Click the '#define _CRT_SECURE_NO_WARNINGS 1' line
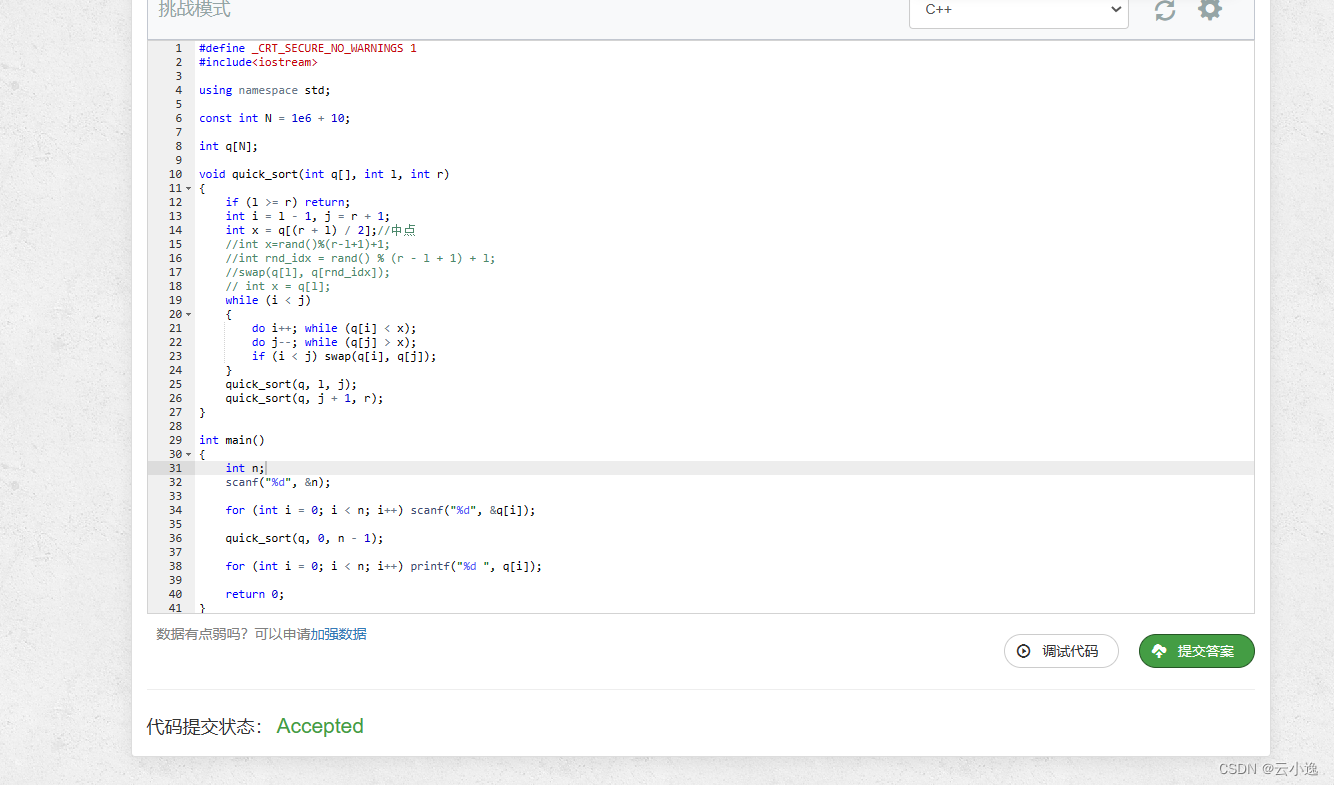Image resolution: width=1334 pixels, height=785 pixels. tap(308, 48)
